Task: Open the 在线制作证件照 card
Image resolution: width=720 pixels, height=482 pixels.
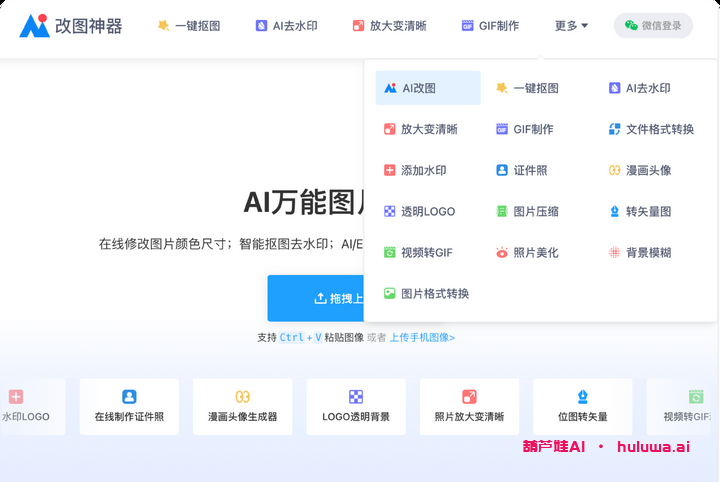Action: coord(129,406)
